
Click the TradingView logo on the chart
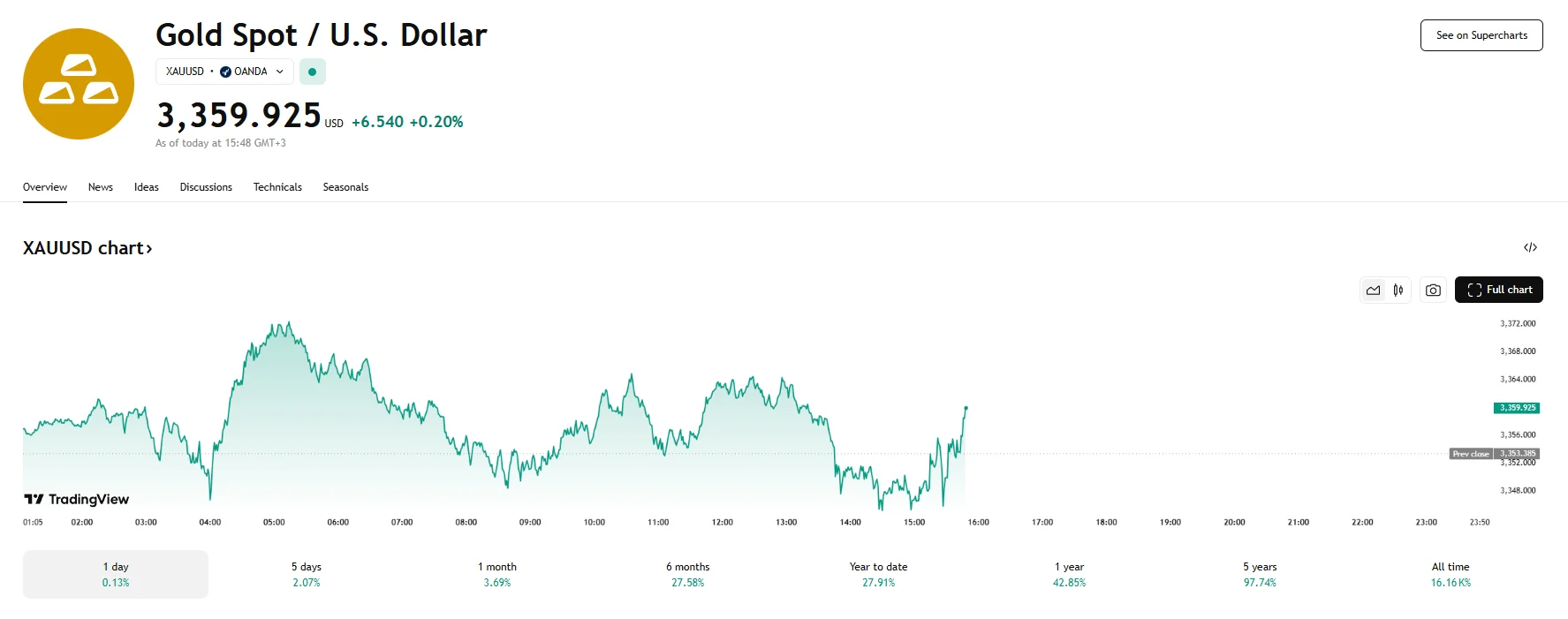coord(75,499)
